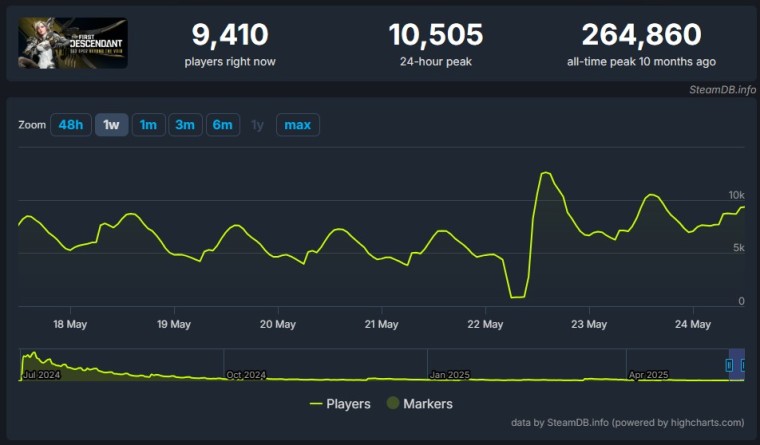
Task: Set chart zoom to 48h
Action: [x=71, y=125]
